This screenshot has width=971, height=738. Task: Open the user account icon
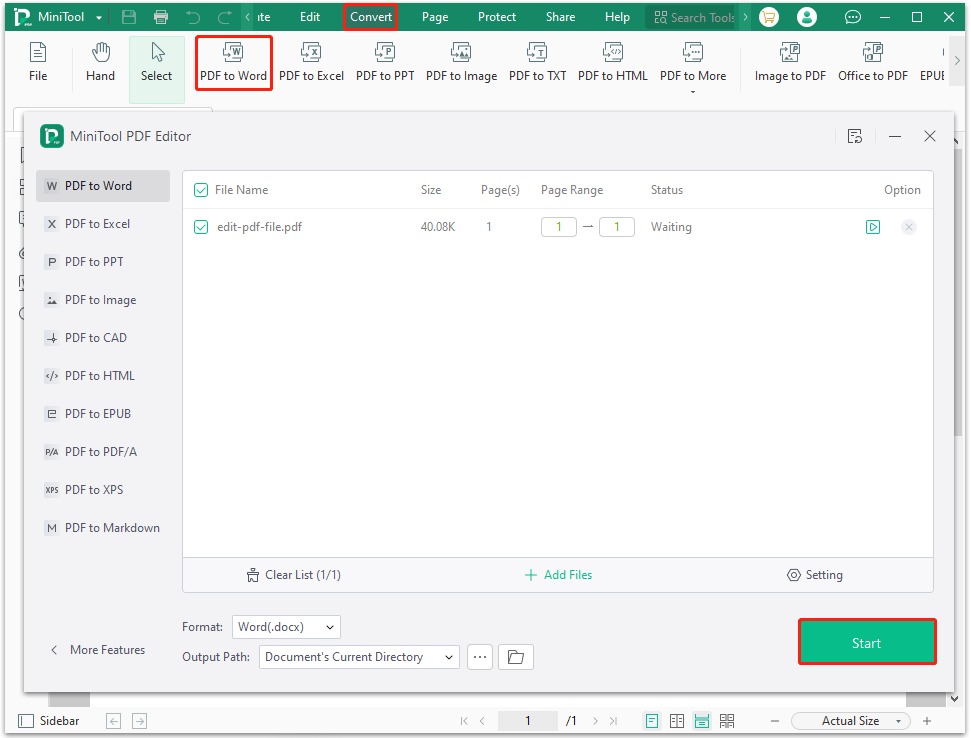pos(806,17)
